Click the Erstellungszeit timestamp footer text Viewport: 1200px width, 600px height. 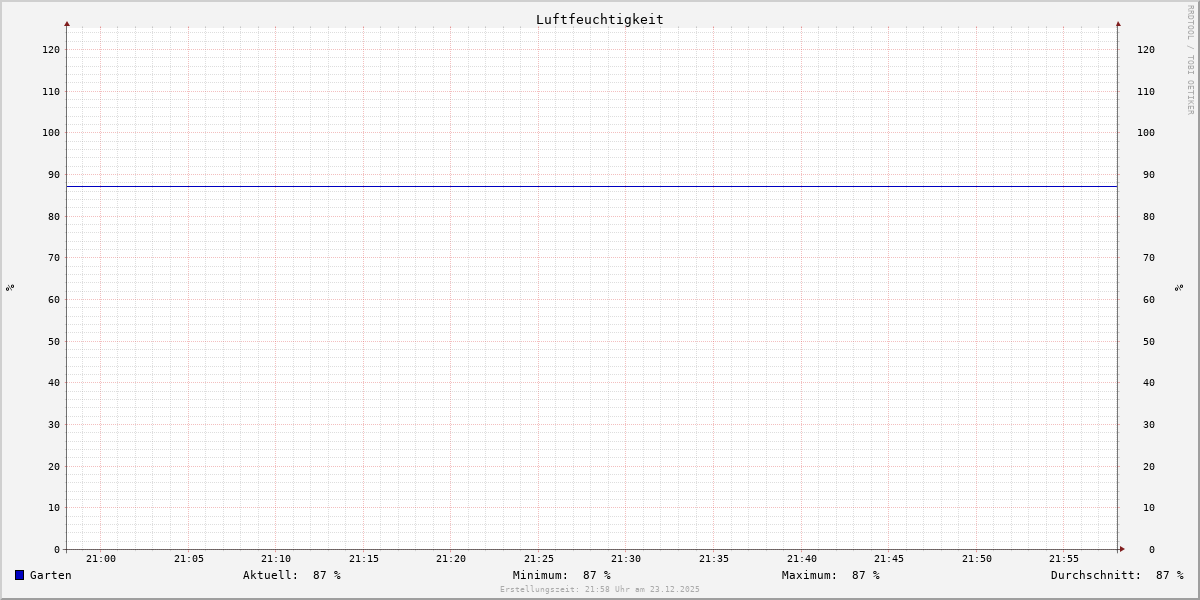(x=600, y=589)
